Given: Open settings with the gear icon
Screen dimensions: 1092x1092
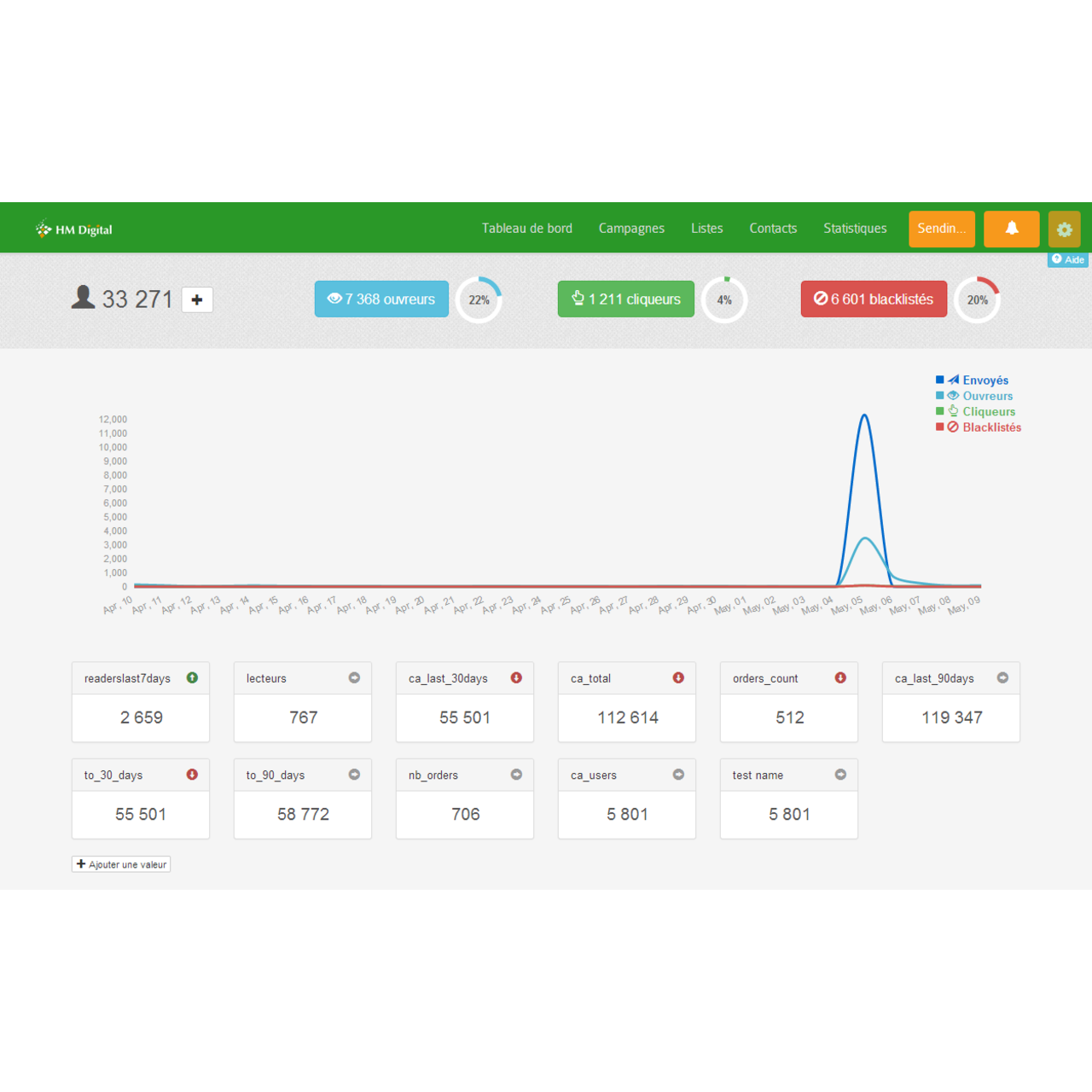Looking at the screenshot, I should [x=1064, y=229].
